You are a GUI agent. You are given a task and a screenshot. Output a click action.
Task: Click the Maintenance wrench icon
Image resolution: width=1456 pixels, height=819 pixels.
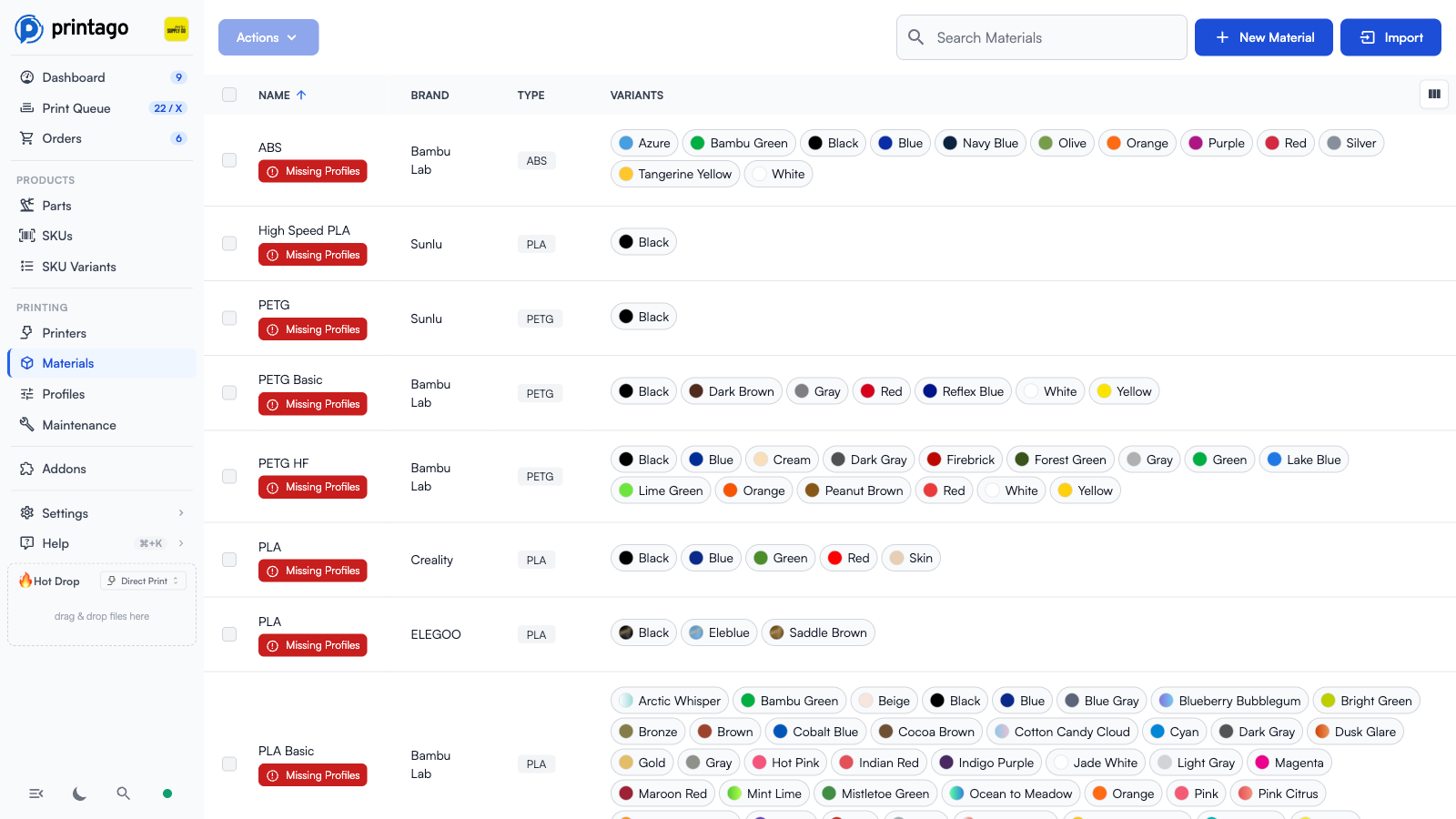pos(27,425)
